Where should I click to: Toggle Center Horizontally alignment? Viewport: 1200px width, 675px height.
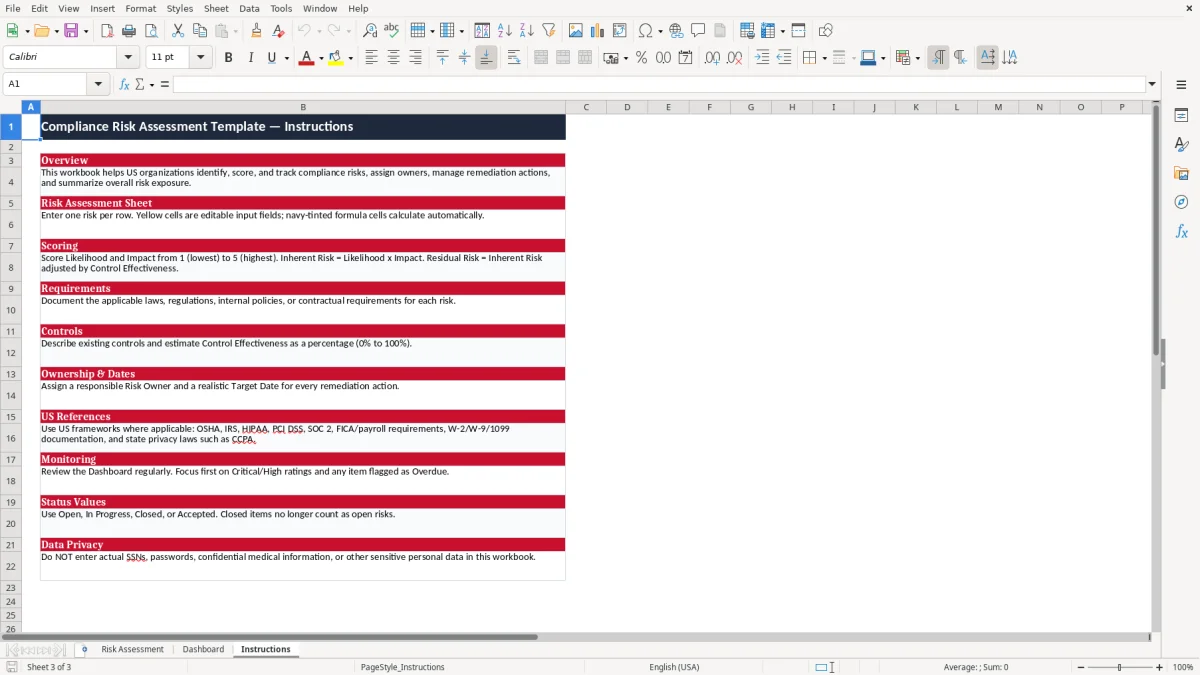point(393,58)
